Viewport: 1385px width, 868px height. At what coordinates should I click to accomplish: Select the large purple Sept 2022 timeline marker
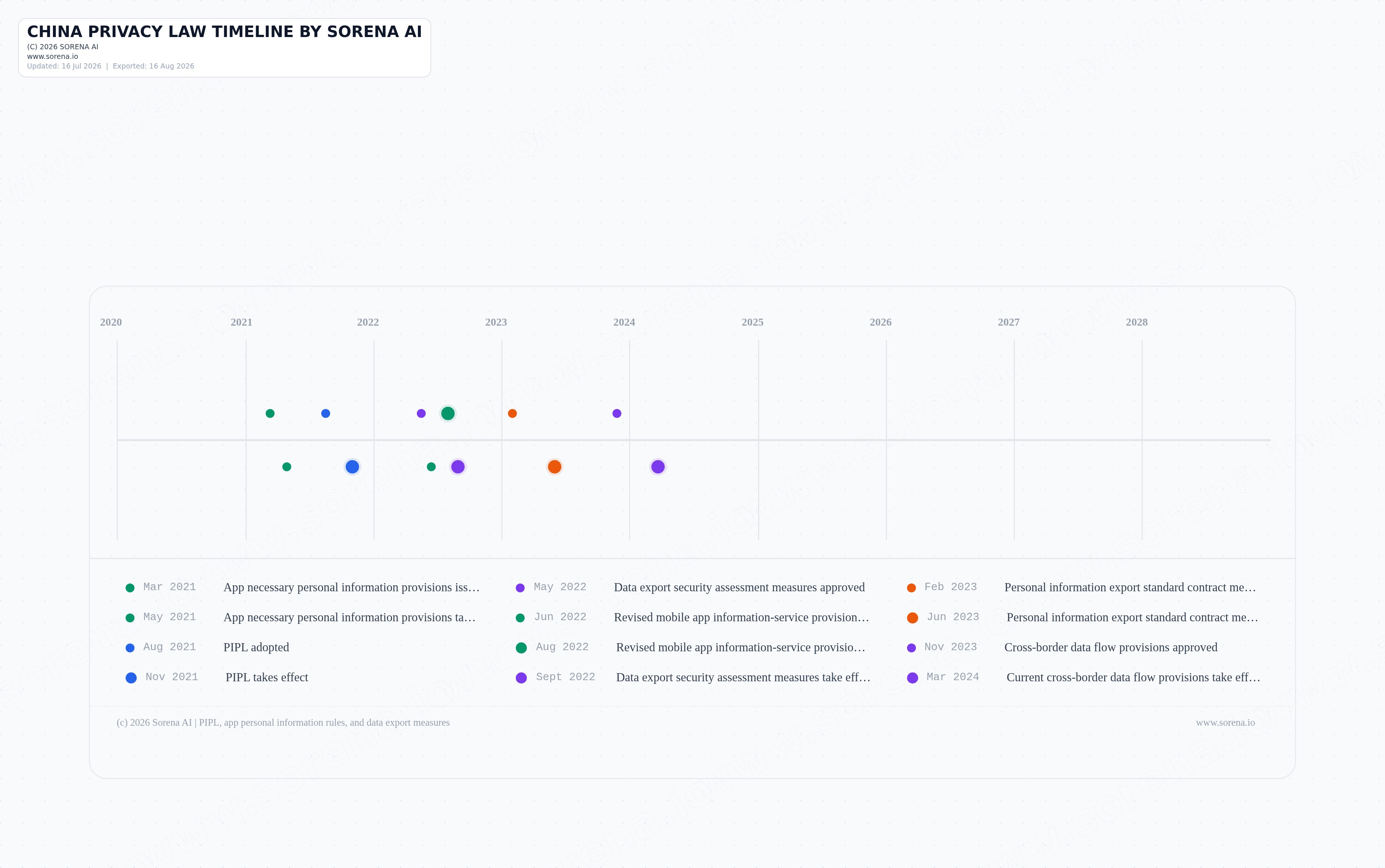[x=458, y=467]
